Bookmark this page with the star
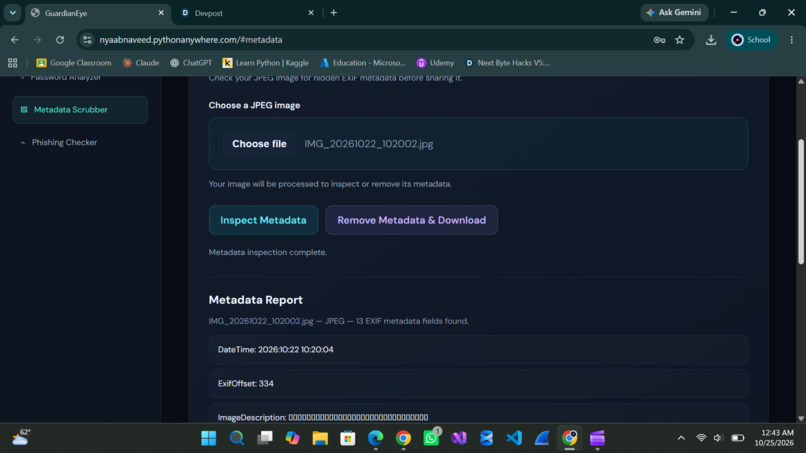The image size is (806, 453). coord(680,40)
